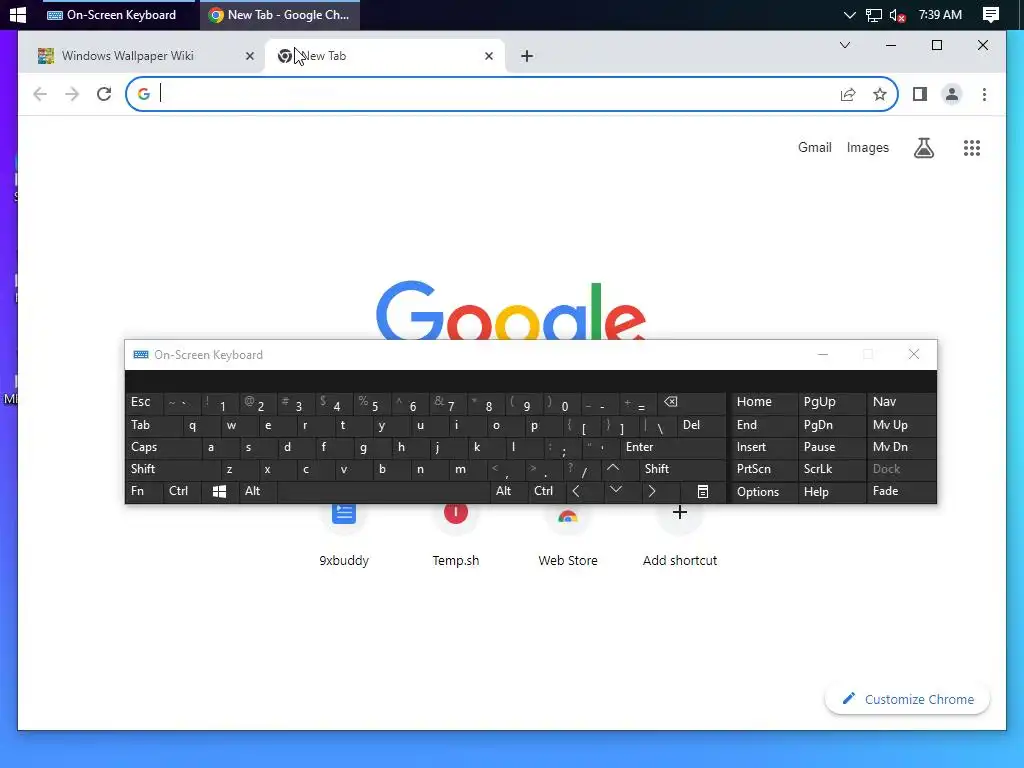Toggle ScrLk key on the On-Screen Keyboard
Screen dimensions: 1024x768
pyautogui.click(x=830, y=469)
